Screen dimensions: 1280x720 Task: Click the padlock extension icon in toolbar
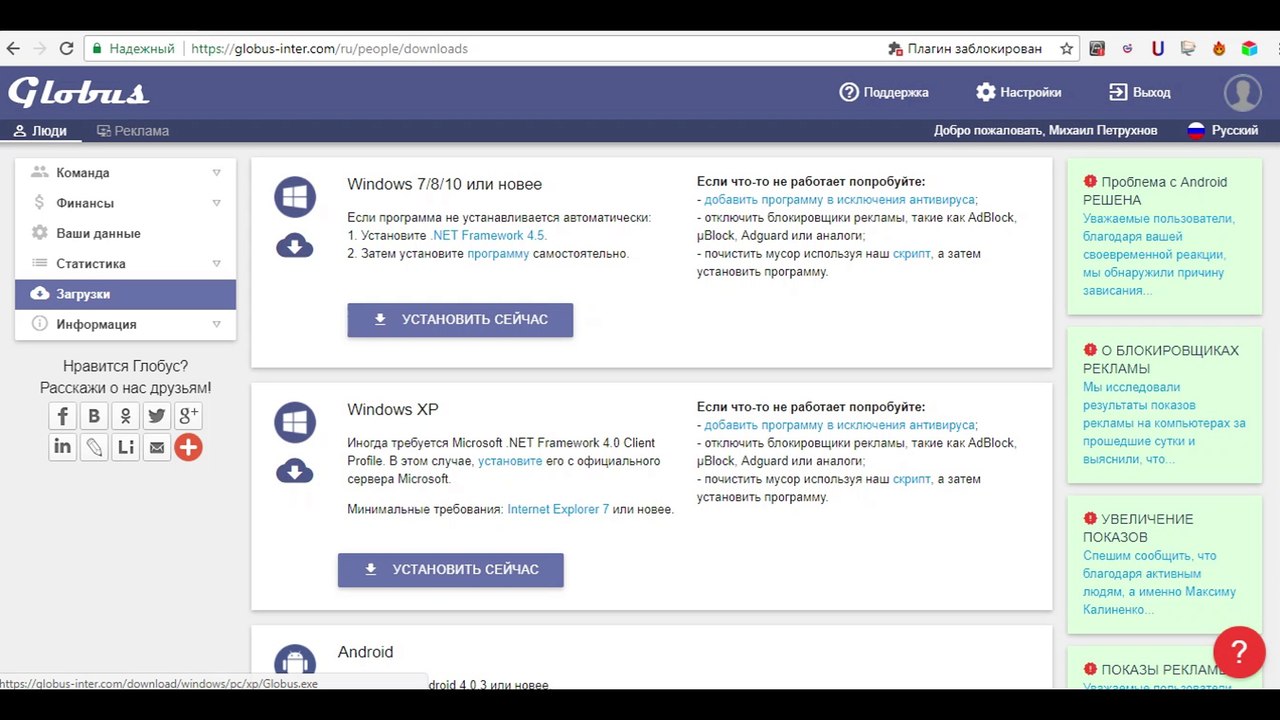pyautogui.click(x=1097, y=48)
